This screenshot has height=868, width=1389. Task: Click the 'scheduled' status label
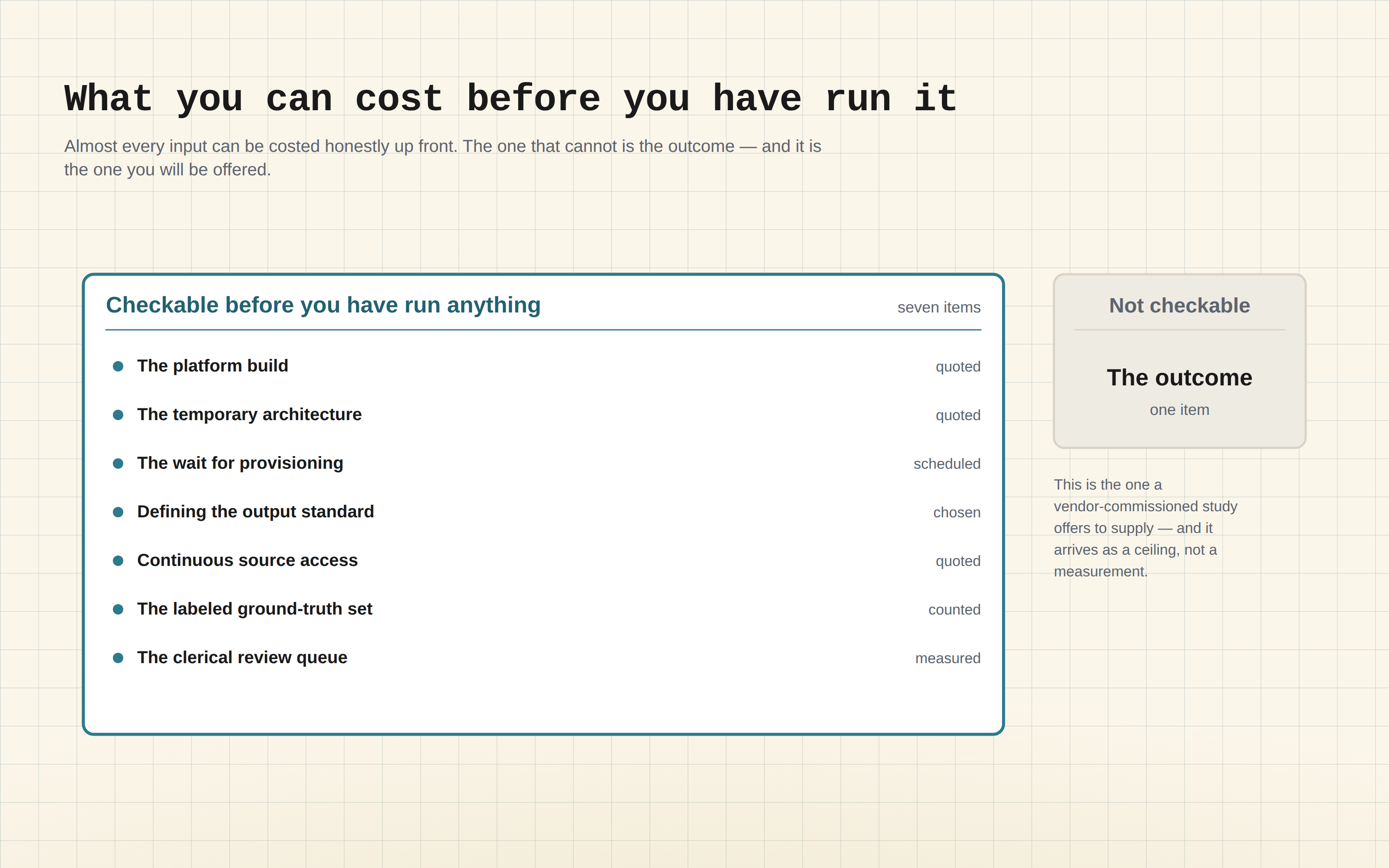(x=947, y=464)
